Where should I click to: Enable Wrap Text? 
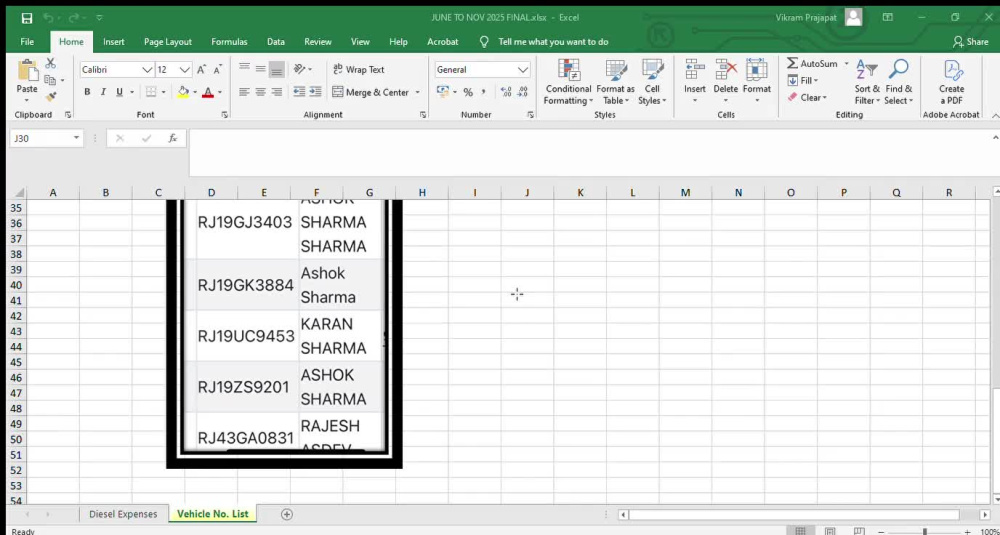point(358,70)
